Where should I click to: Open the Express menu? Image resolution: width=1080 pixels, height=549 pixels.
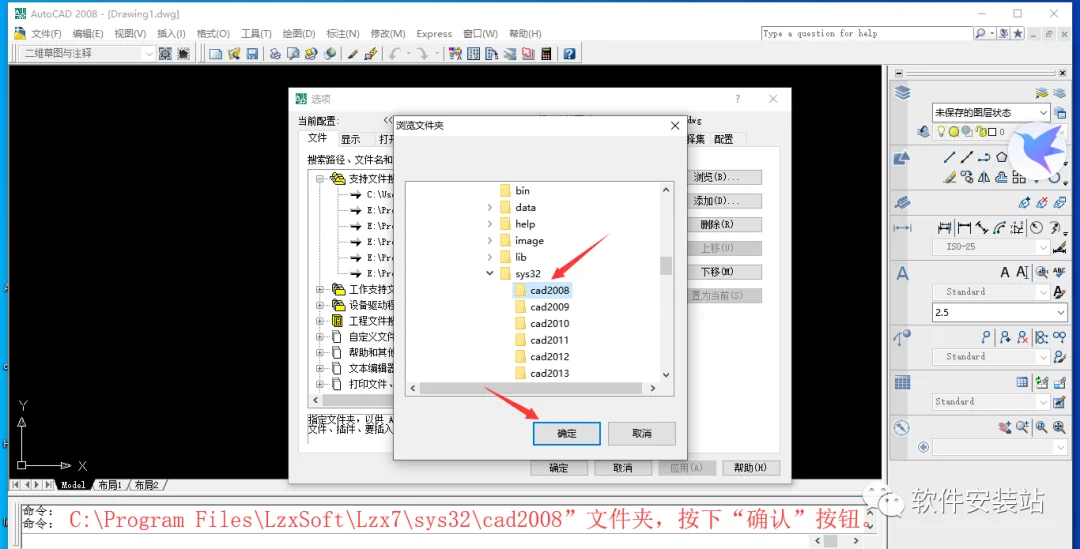(434, 34)
